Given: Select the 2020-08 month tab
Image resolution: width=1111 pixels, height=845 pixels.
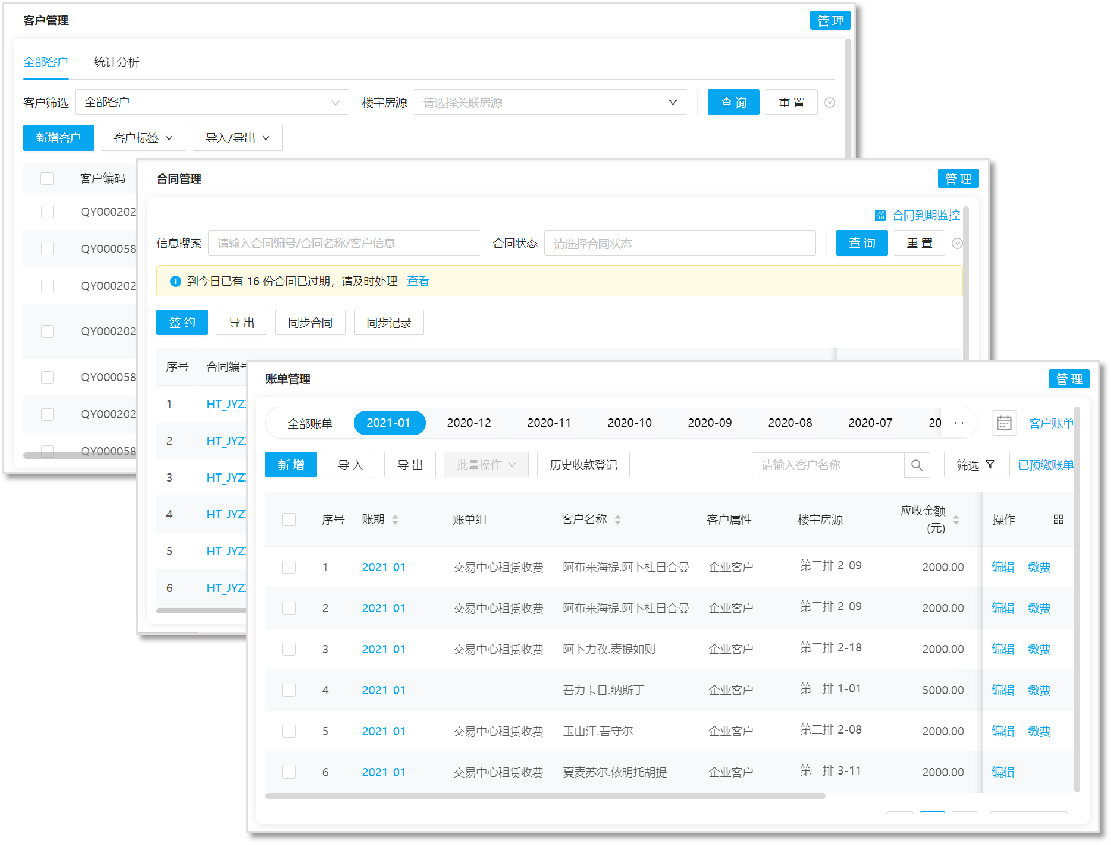Looking at the screenshot, I should 790,423.
